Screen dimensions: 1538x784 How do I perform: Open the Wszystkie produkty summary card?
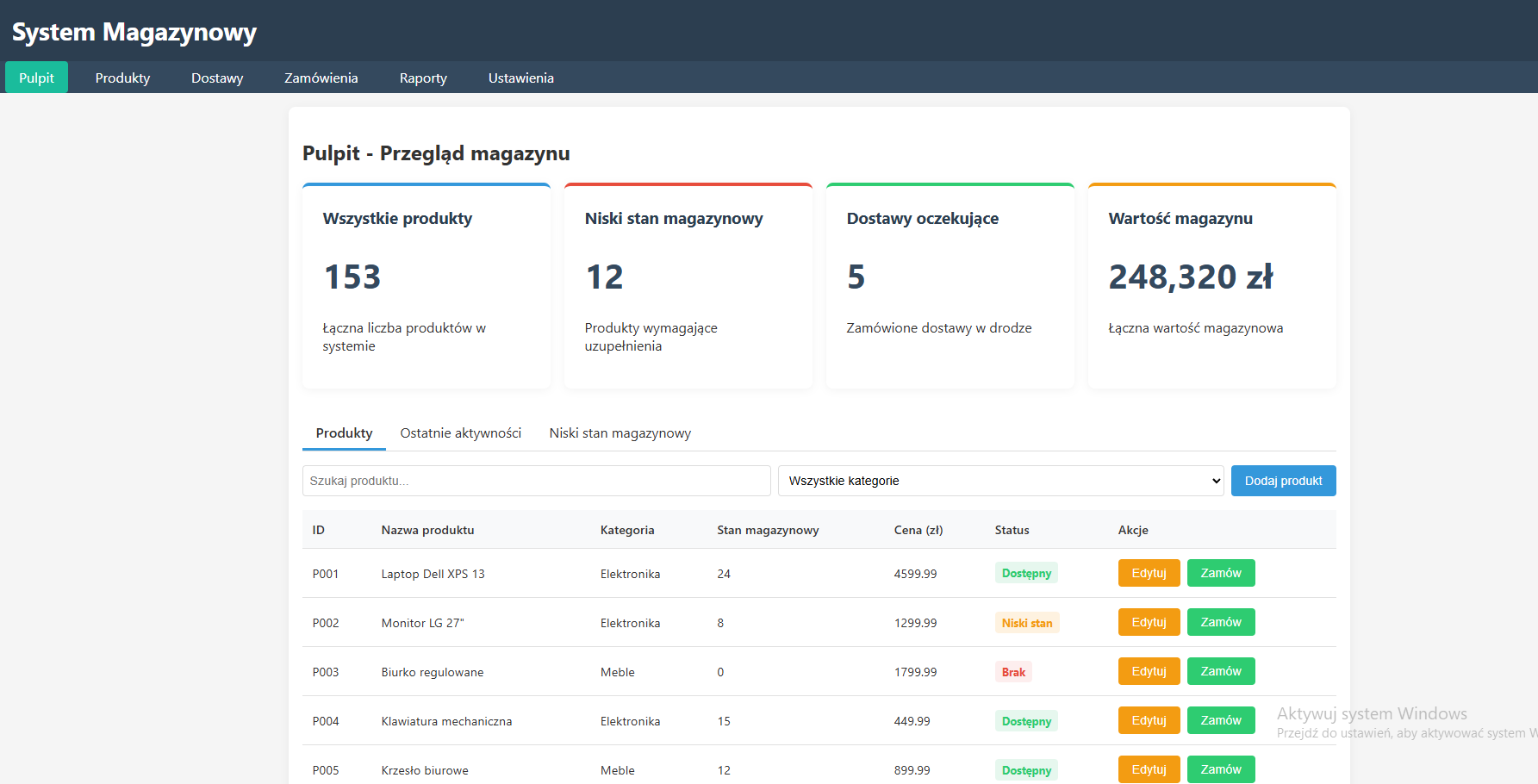tap(427, 286)
